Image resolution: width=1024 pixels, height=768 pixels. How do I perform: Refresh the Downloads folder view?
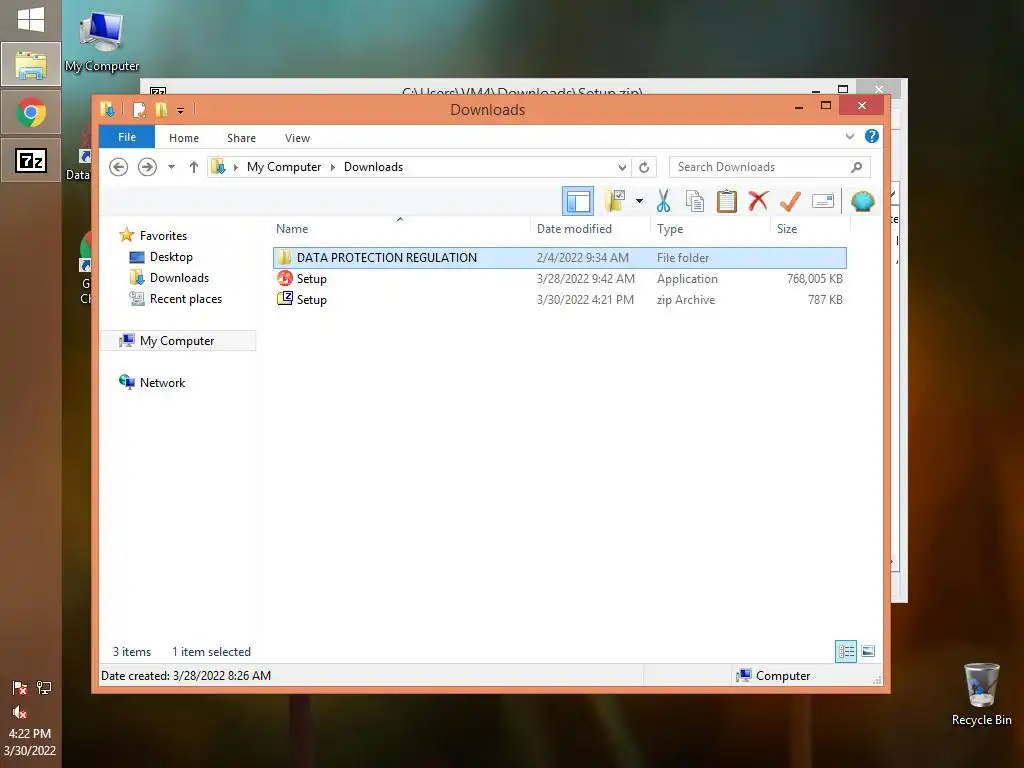[x=644, y=167]
